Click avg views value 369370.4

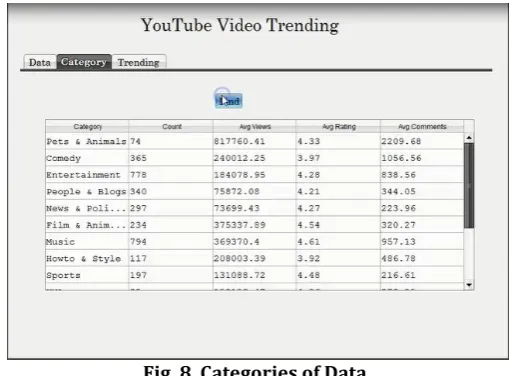point(237,242)
